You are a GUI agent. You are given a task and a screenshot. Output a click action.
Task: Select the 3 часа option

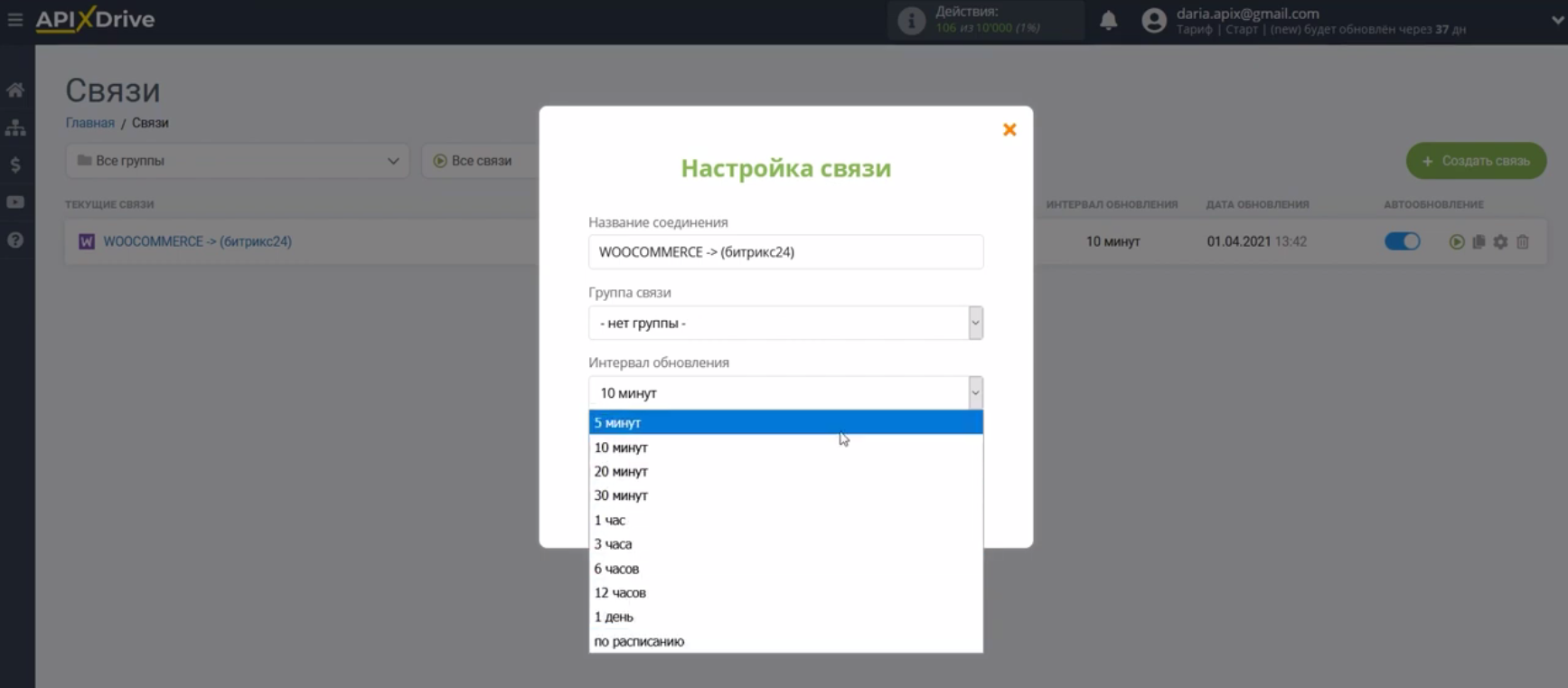click(x=785, y=544)
